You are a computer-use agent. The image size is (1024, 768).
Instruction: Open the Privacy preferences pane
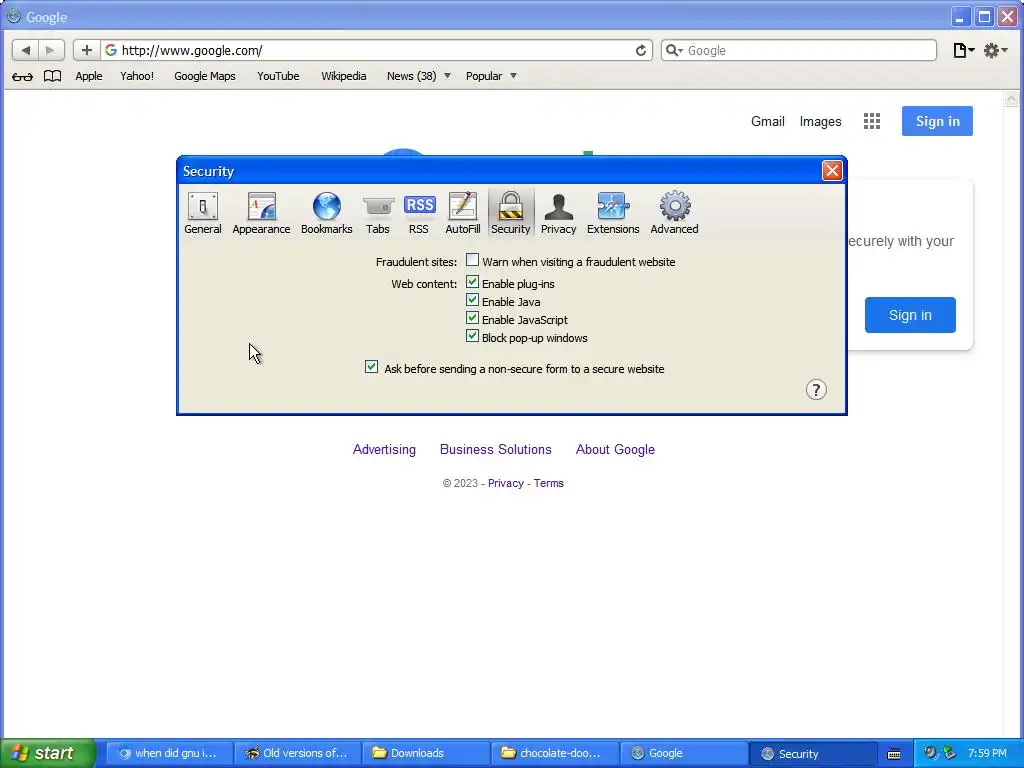[x=558, y=213]
